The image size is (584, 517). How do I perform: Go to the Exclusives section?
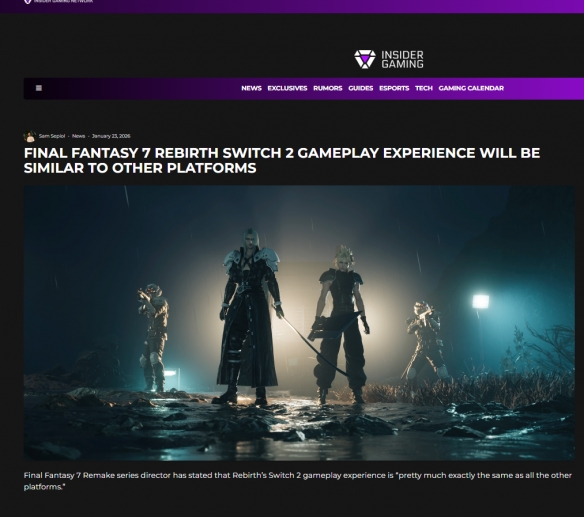click(287, 88)
